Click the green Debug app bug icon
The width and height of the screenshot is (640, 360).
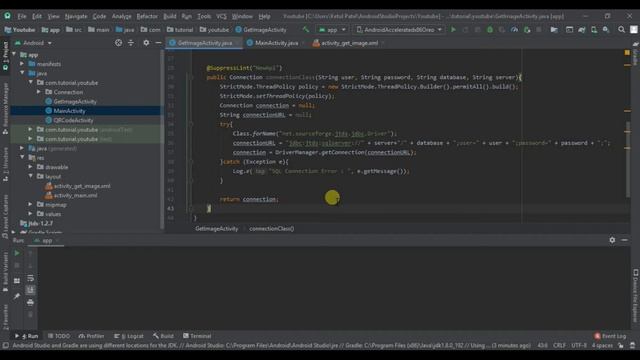click(490, 30)
